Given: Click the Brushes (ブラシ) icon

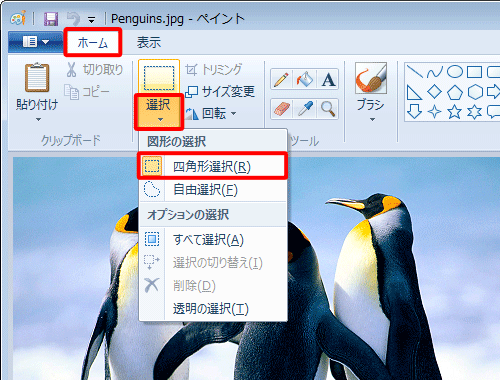Looking at the screenshot, I should point(371,78).
